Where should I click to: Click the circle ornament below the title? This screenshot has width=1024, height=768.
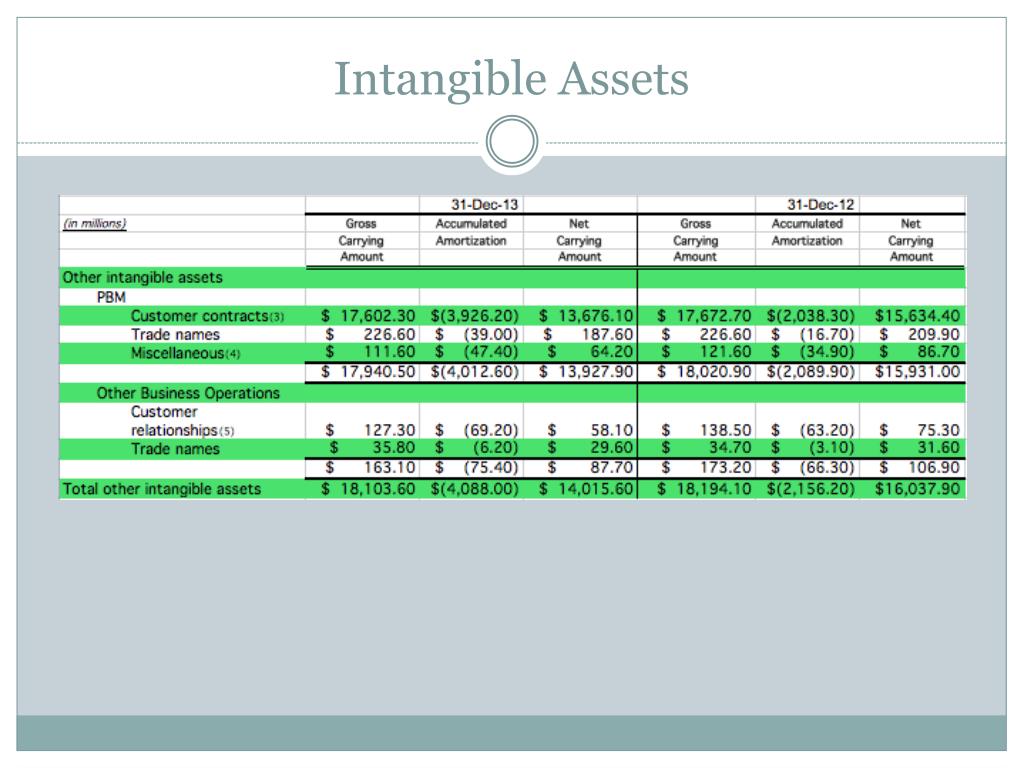click(x=512, y=142)
